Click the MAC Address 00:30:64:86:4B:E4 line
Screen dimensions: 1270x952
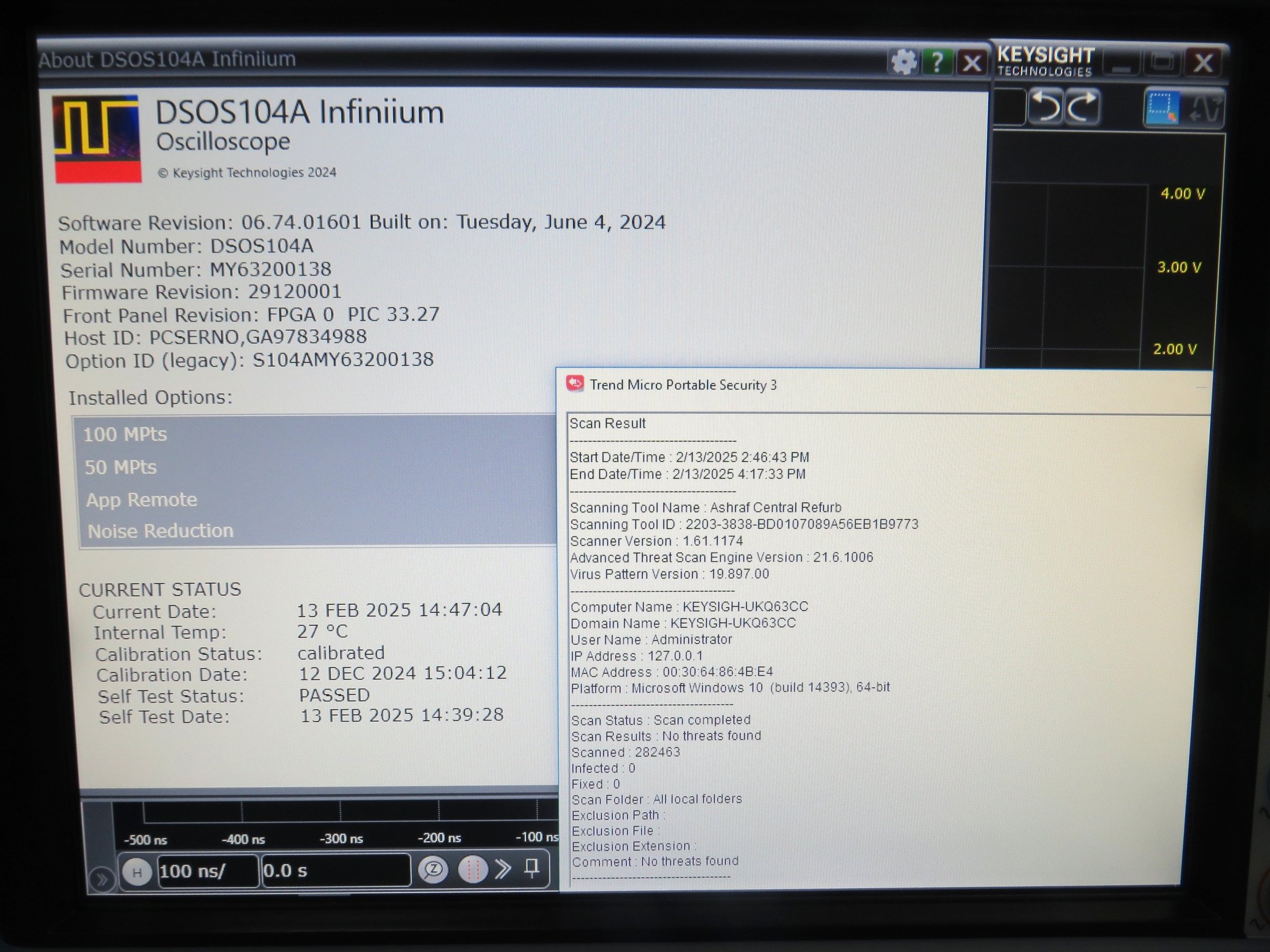pyautogui.click(x=672, y=672)
